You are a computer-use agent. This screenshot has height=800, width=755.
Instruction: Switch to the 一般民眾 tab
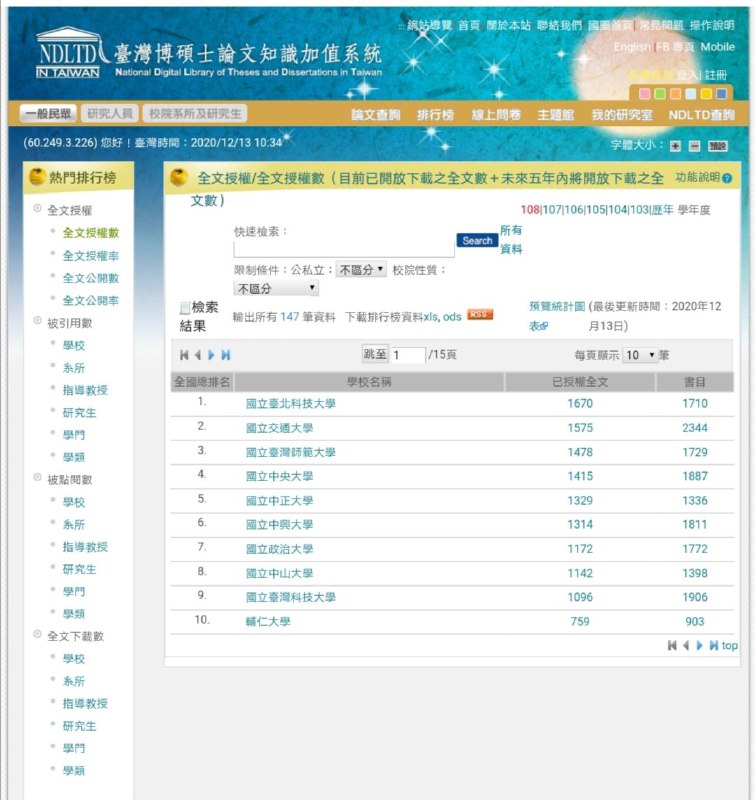click(x=48, y=113)
